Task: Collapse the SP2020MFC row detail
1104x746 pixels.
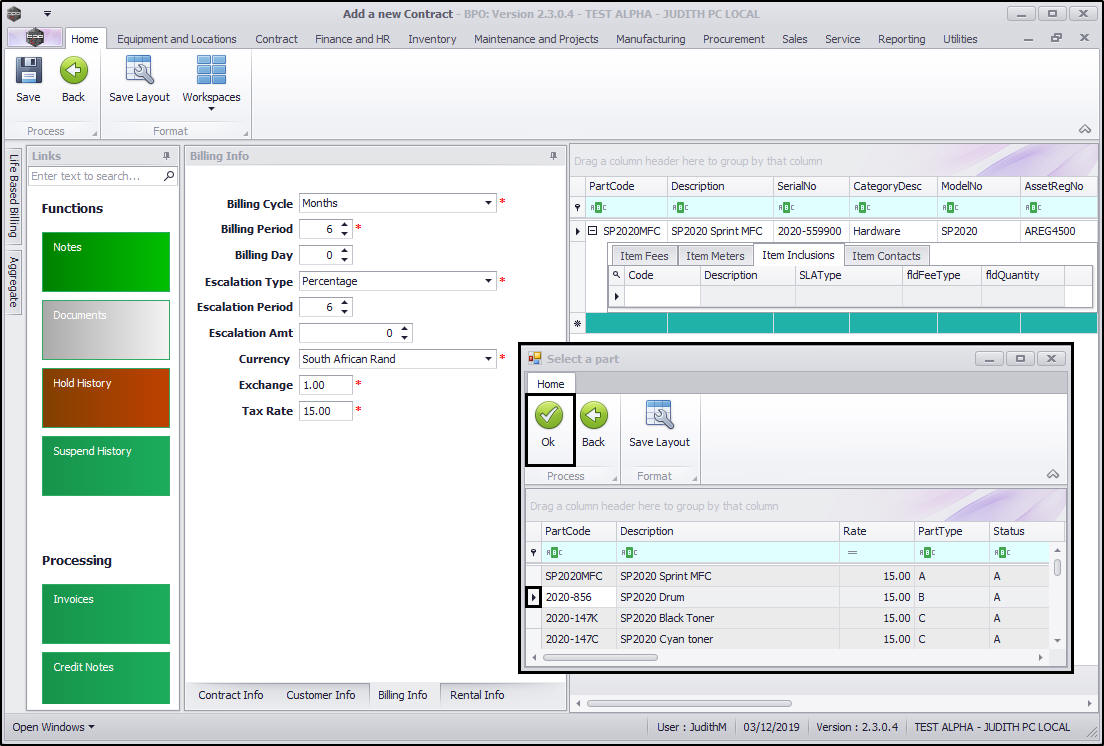Action: (592, 231)
